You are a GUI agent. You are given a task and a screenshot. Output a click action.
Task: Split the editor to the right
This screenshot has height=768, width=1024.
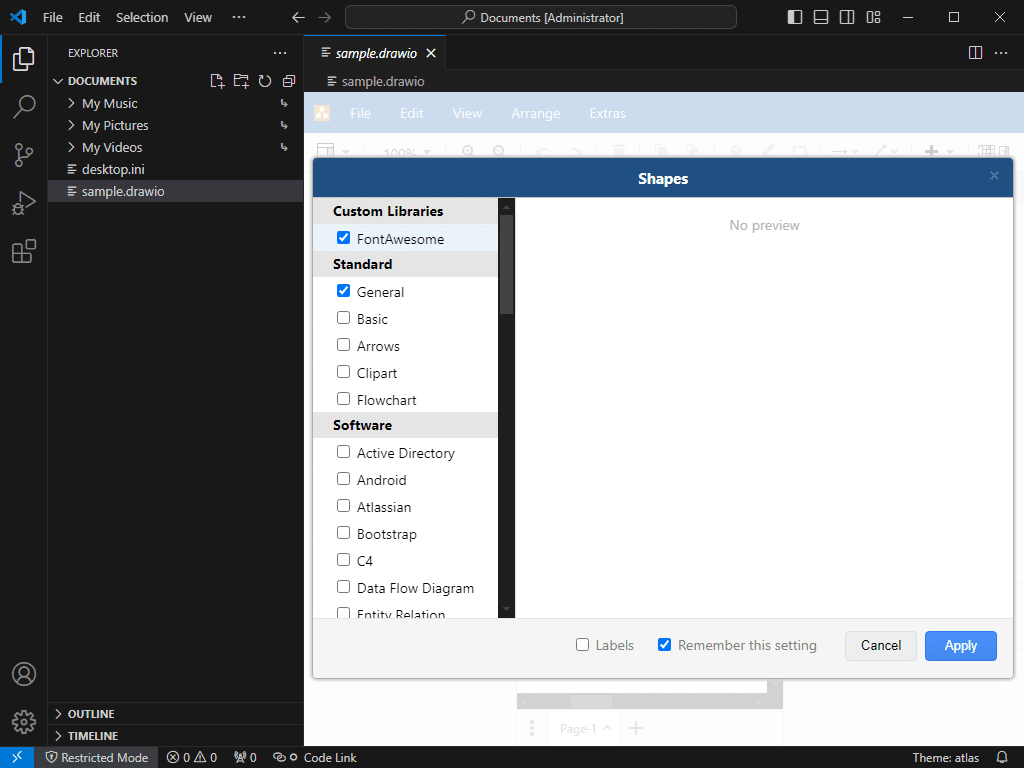pos(975,53)
